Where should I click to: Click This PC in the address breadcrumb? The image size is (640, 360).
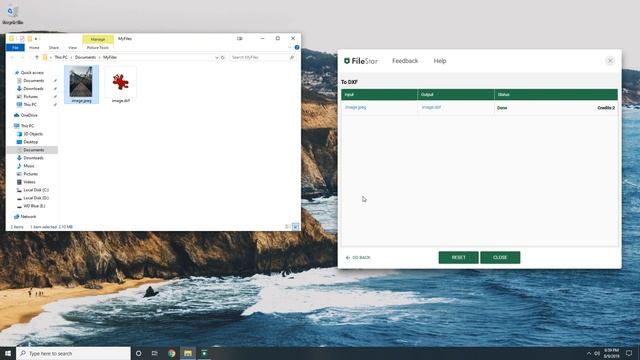pos(61,58)
